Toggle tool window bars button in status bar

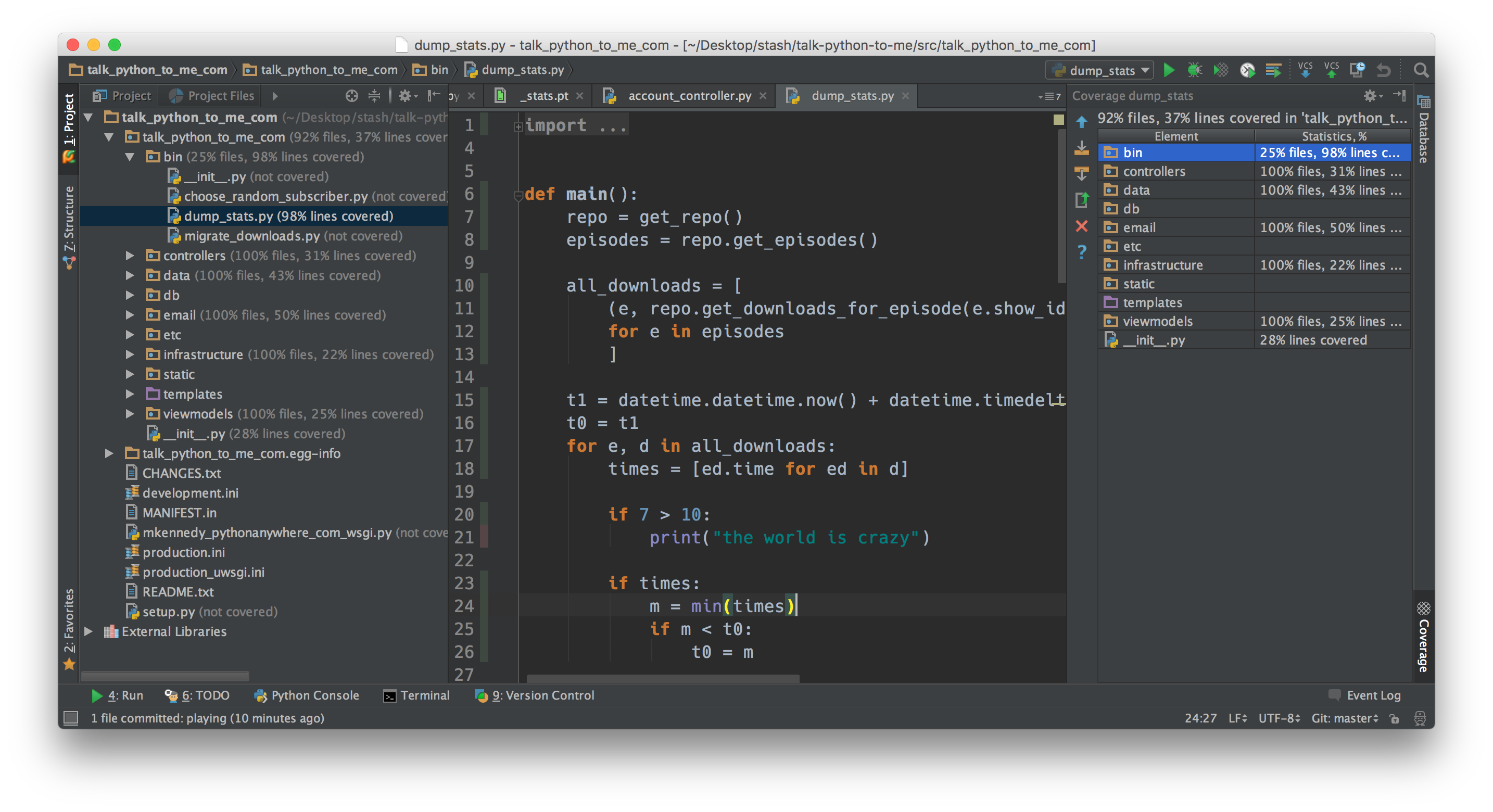click(71, 718)
